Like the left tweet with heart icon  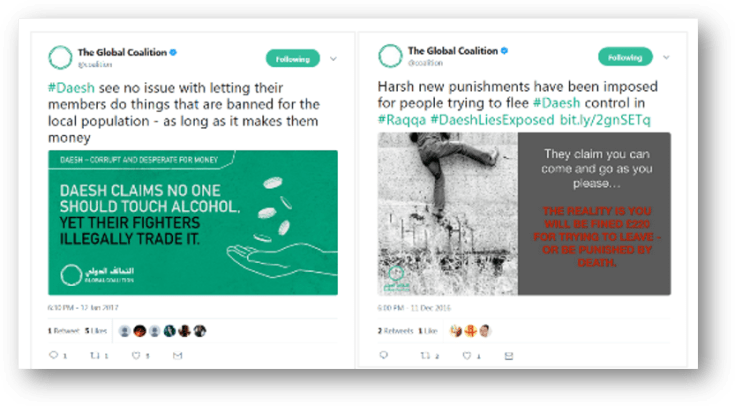pyautogui.click(x=137, y=355)
